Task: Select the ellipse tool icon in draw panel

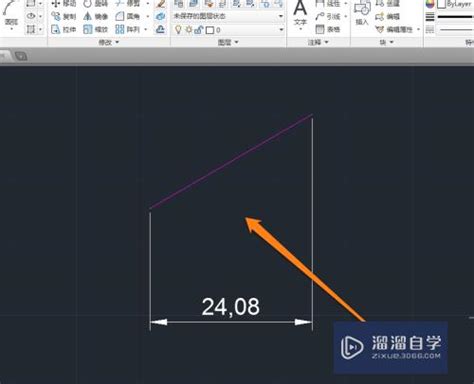Action: coord(31,16)
